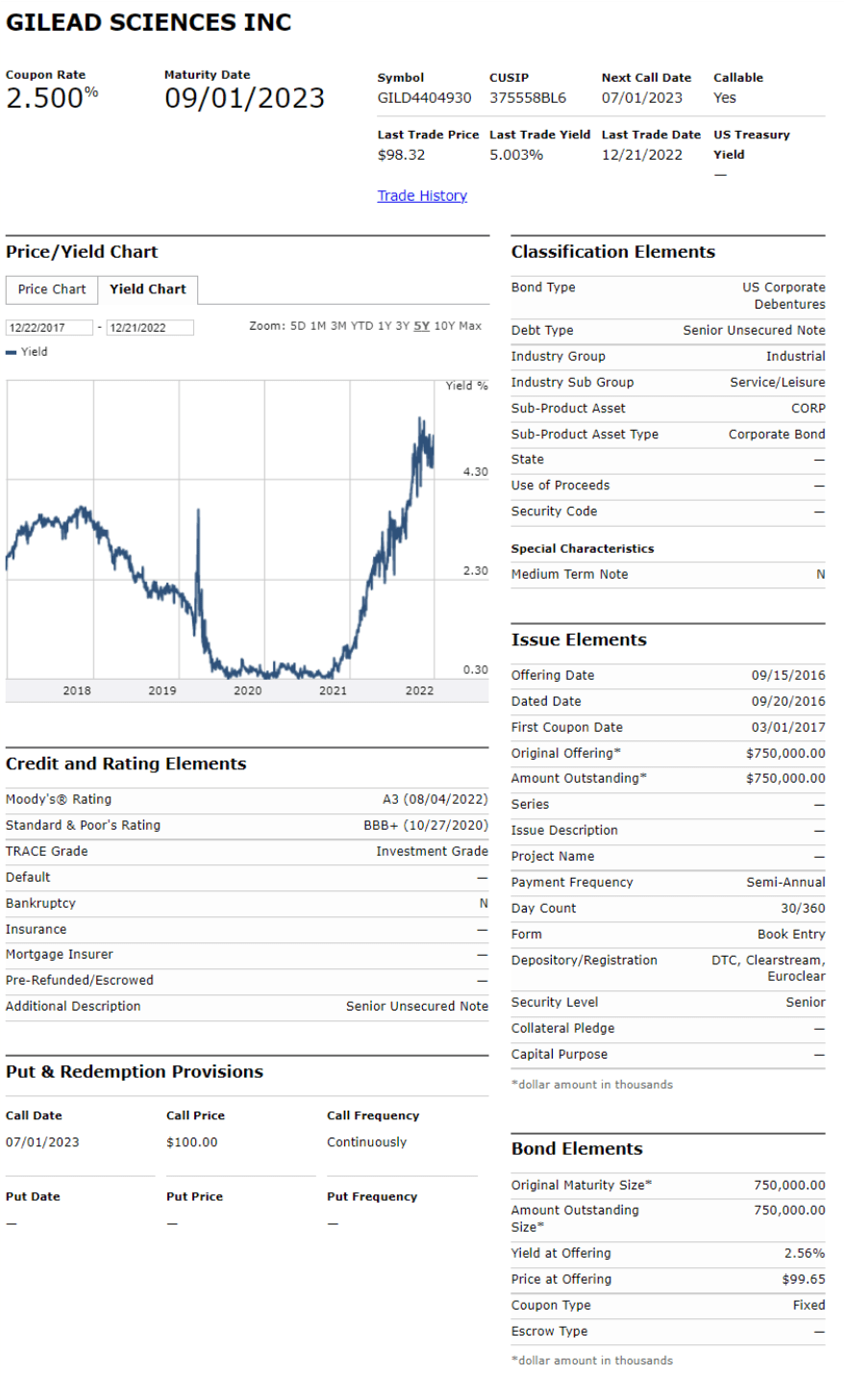Click the Dated Date 09/20/2016
Image resolution: width=845 pixels, height=1400 pixels.
pyautogui.click(x=788, y=702)
